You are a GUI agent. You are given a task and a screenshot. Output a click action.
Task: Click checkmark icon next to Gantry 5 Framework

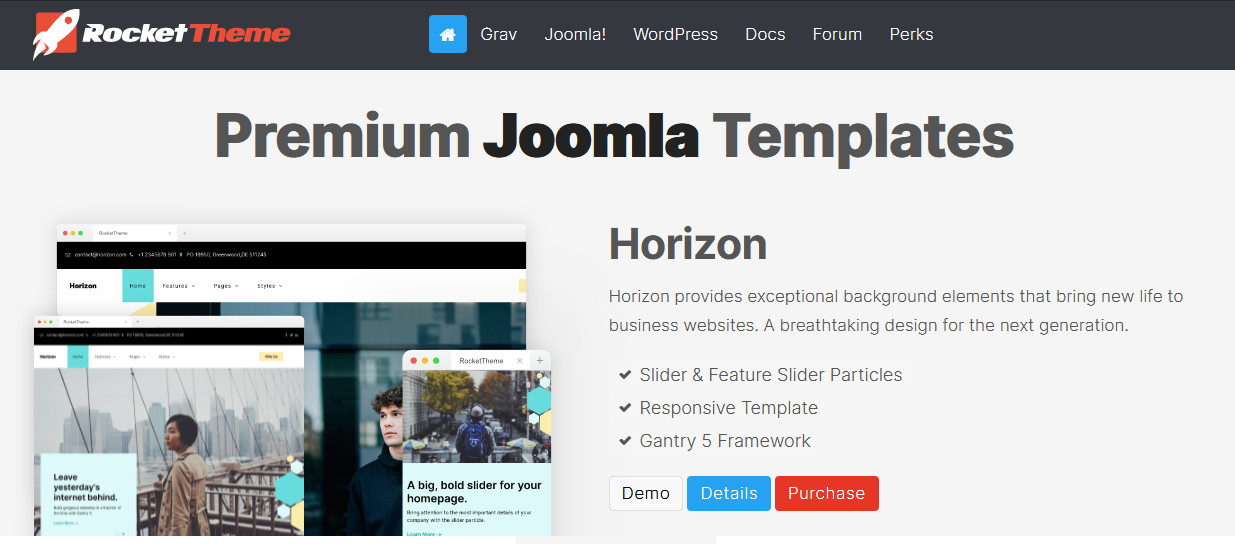tap(625, 441)
